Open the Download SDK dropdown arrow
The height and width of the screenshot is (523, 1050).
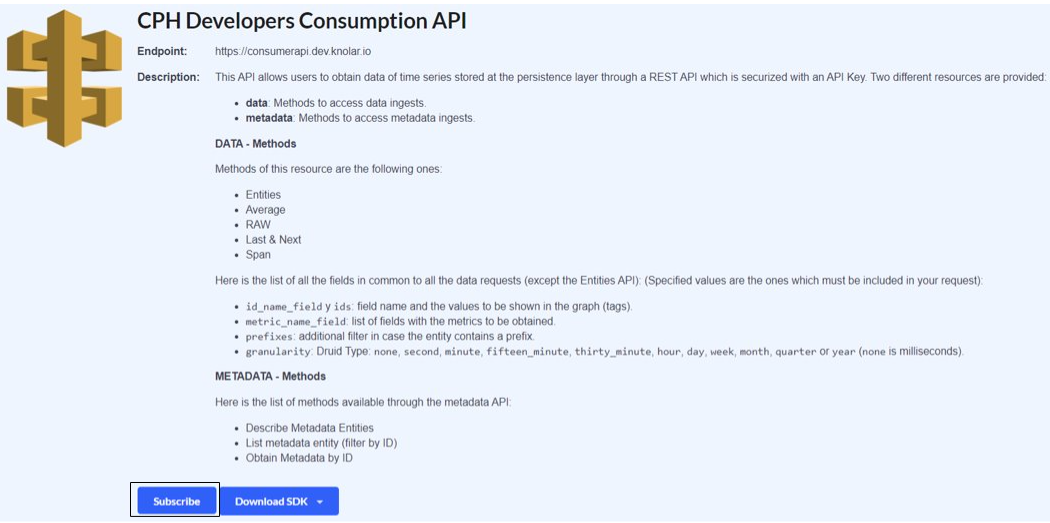[319, 502]
